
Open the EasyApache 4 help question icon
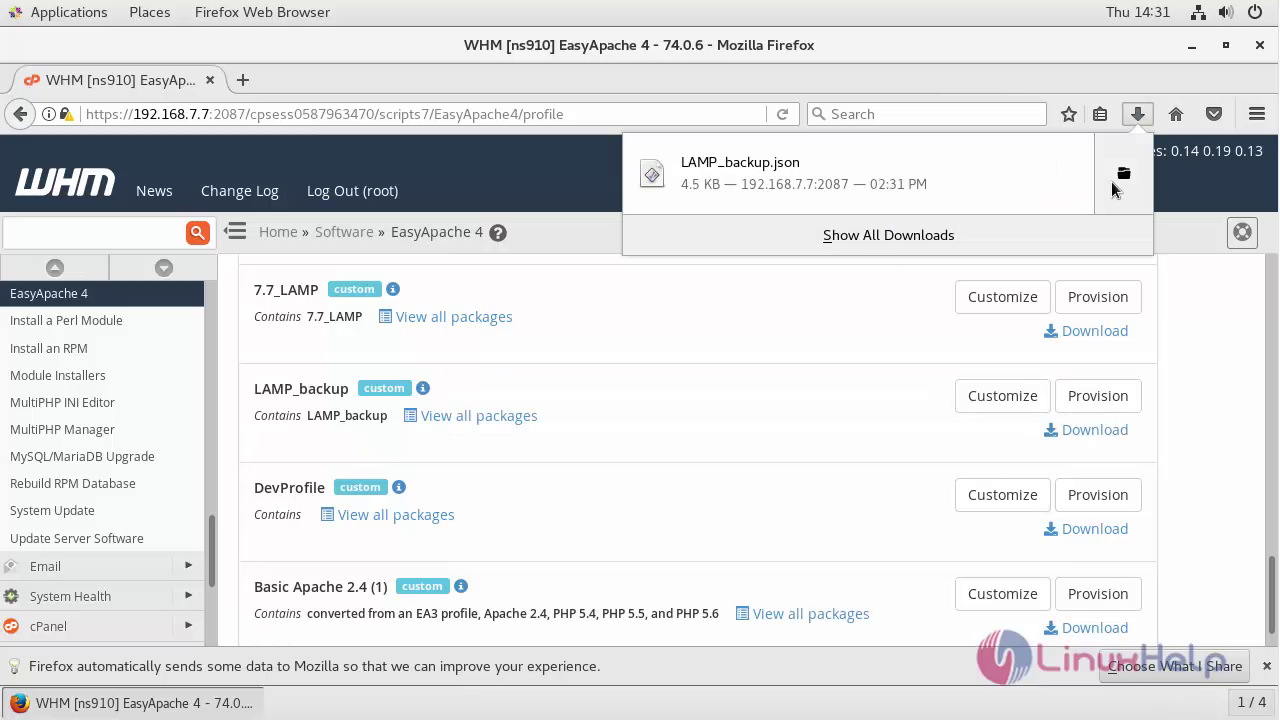coord(498,232)
